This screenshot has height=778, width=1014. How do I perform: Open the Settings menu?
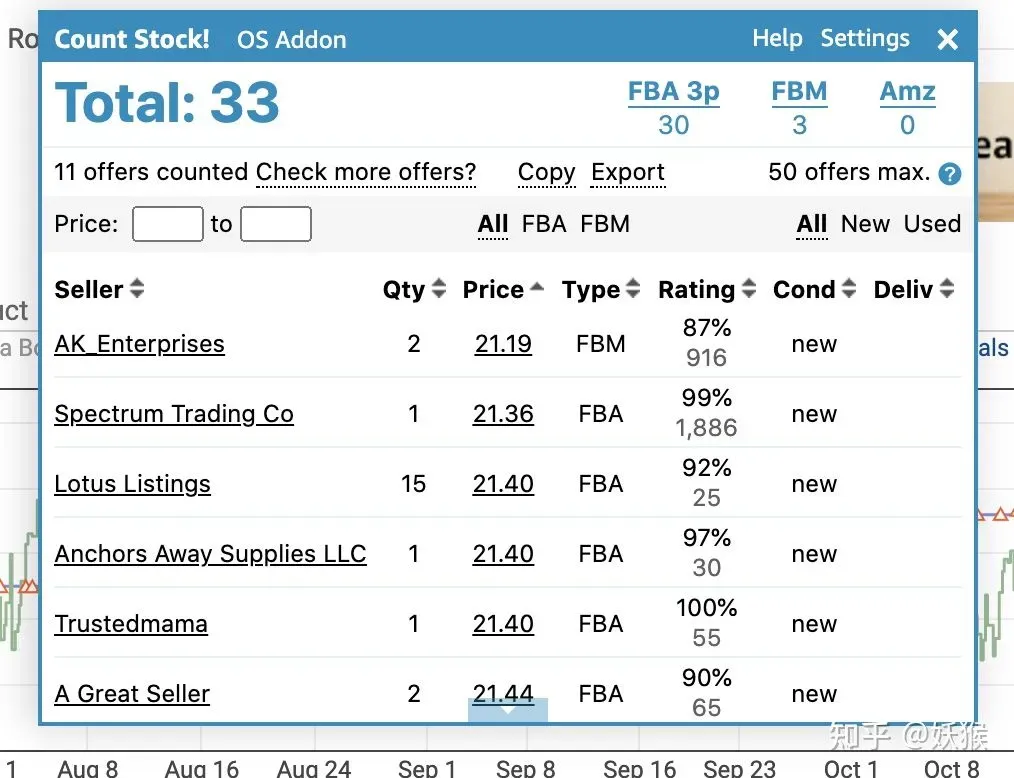click(x=865, y=39)
